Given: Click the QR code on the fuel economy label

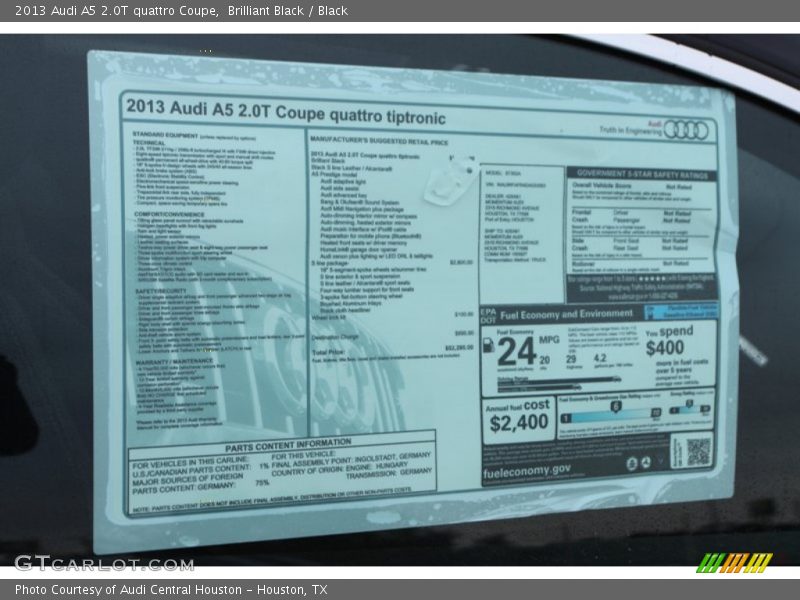Looking at the screenshot, I should (x=697, y=450).
